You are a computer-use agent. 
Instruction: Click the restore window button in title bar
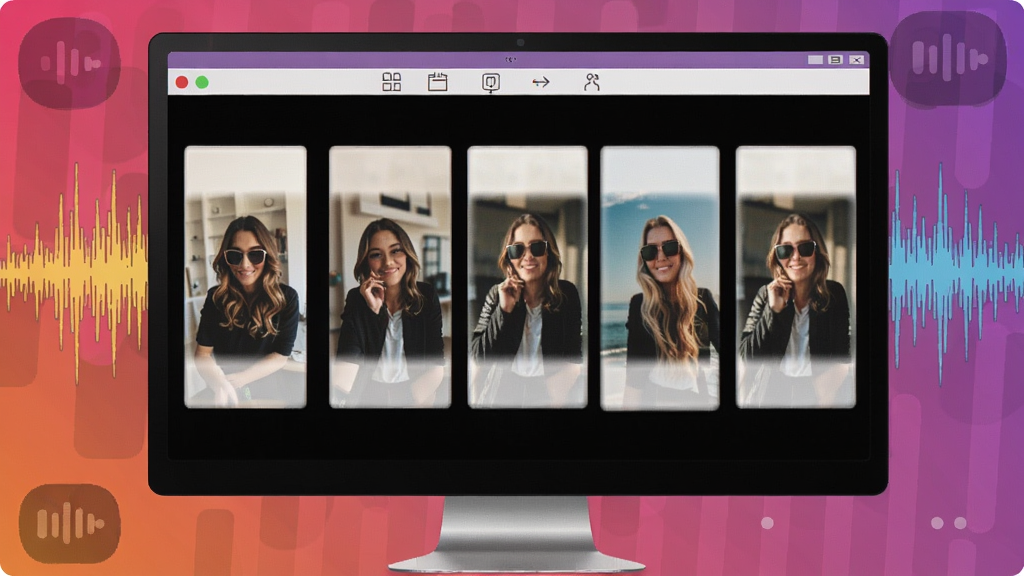[x=835, y=60]
